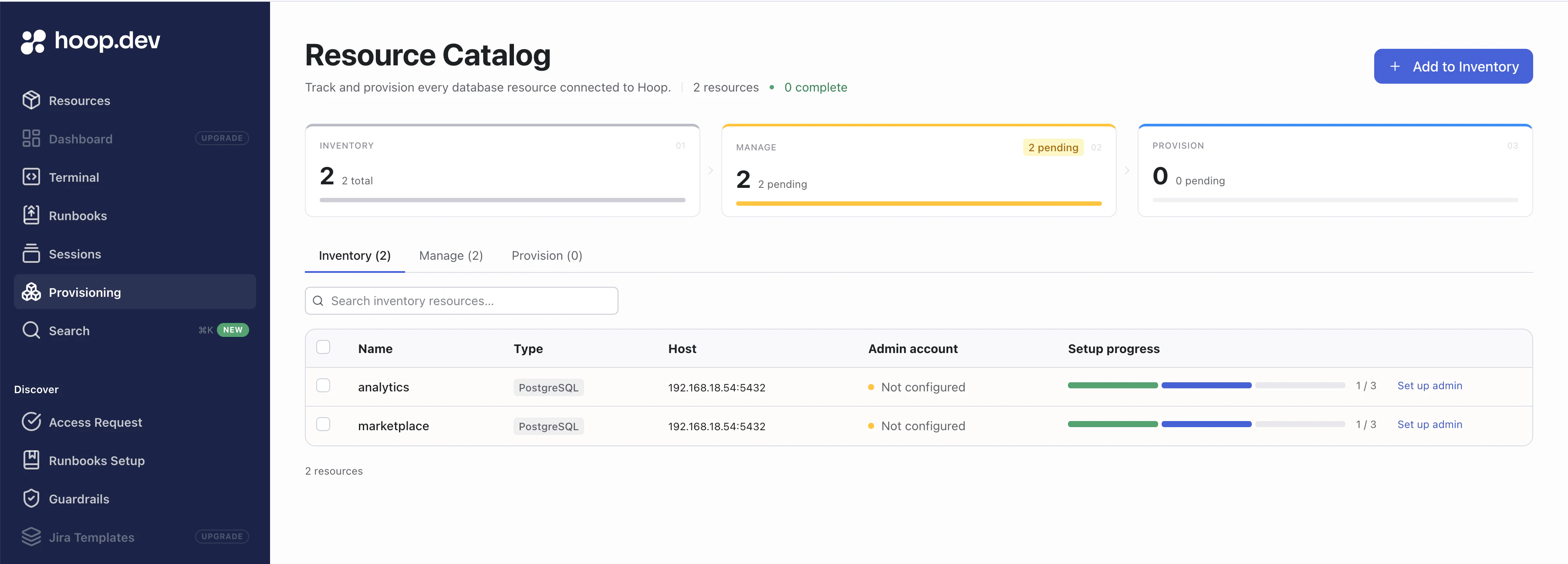Click the Guardrails shield icon
This screenshot has width=1568, height=564.
pos(31,498)
